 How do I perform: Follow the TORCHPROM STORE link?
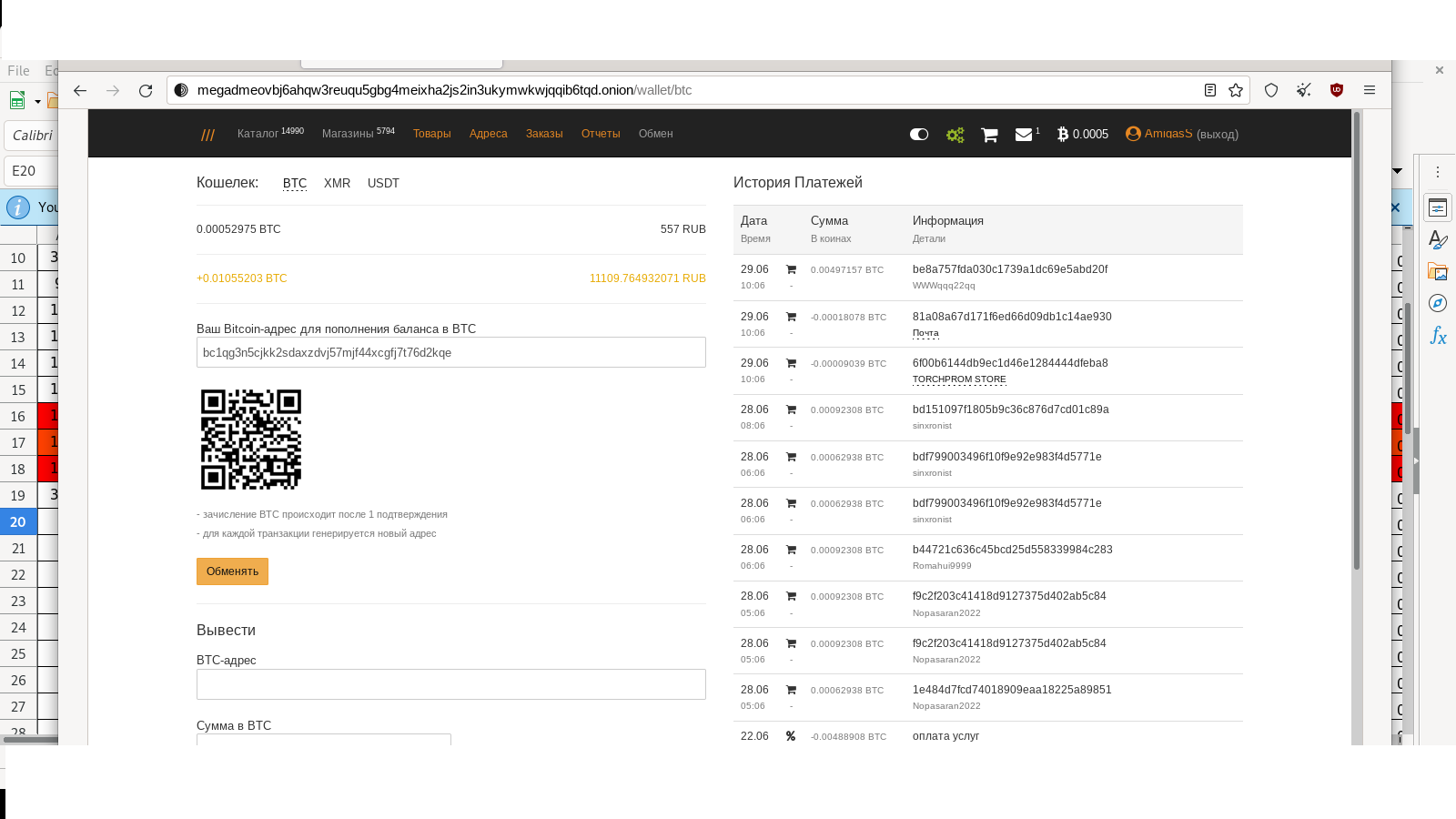point(959,379)
